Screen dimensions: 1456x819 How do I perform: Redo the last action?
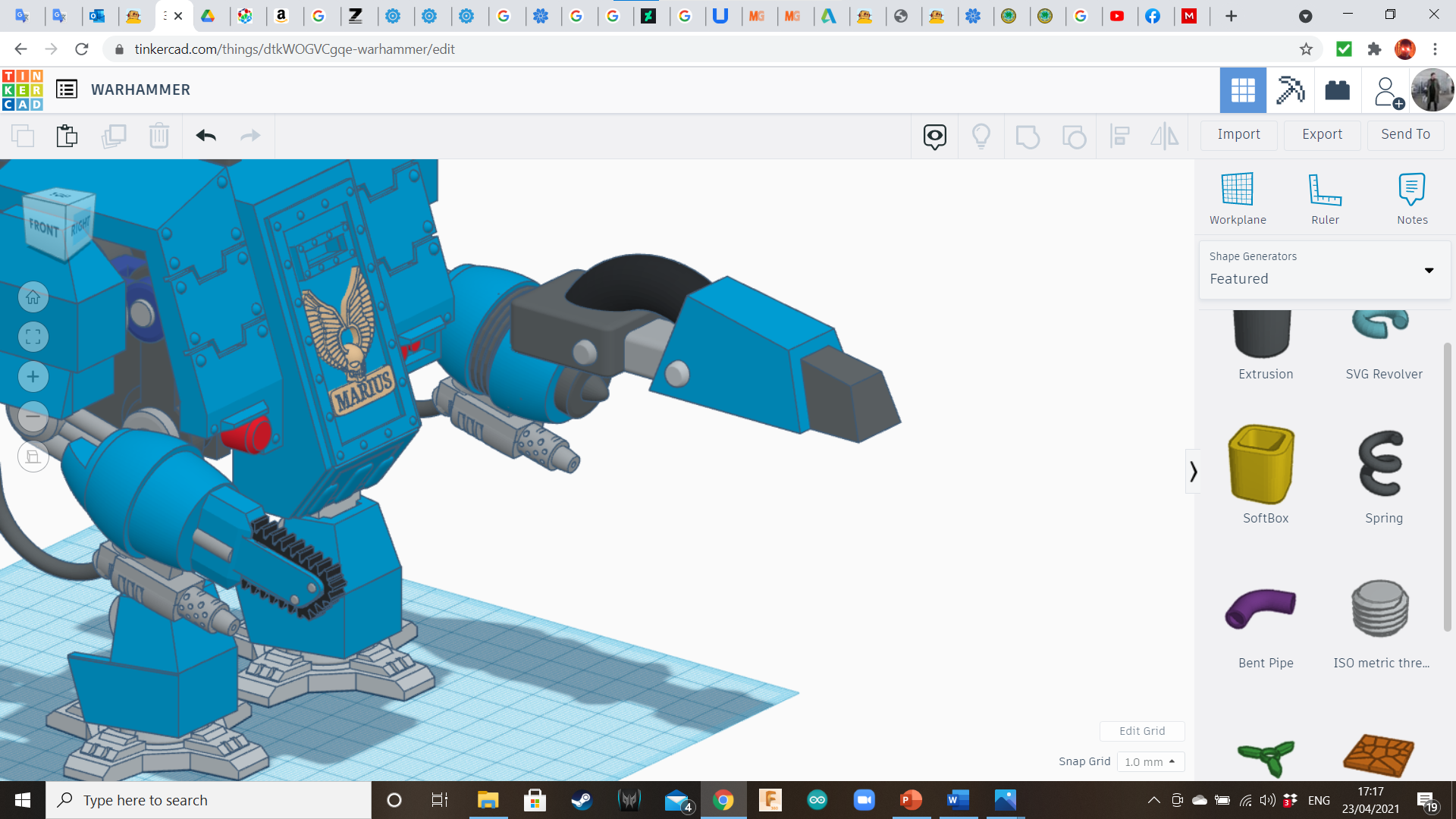(x=250, y=136)
